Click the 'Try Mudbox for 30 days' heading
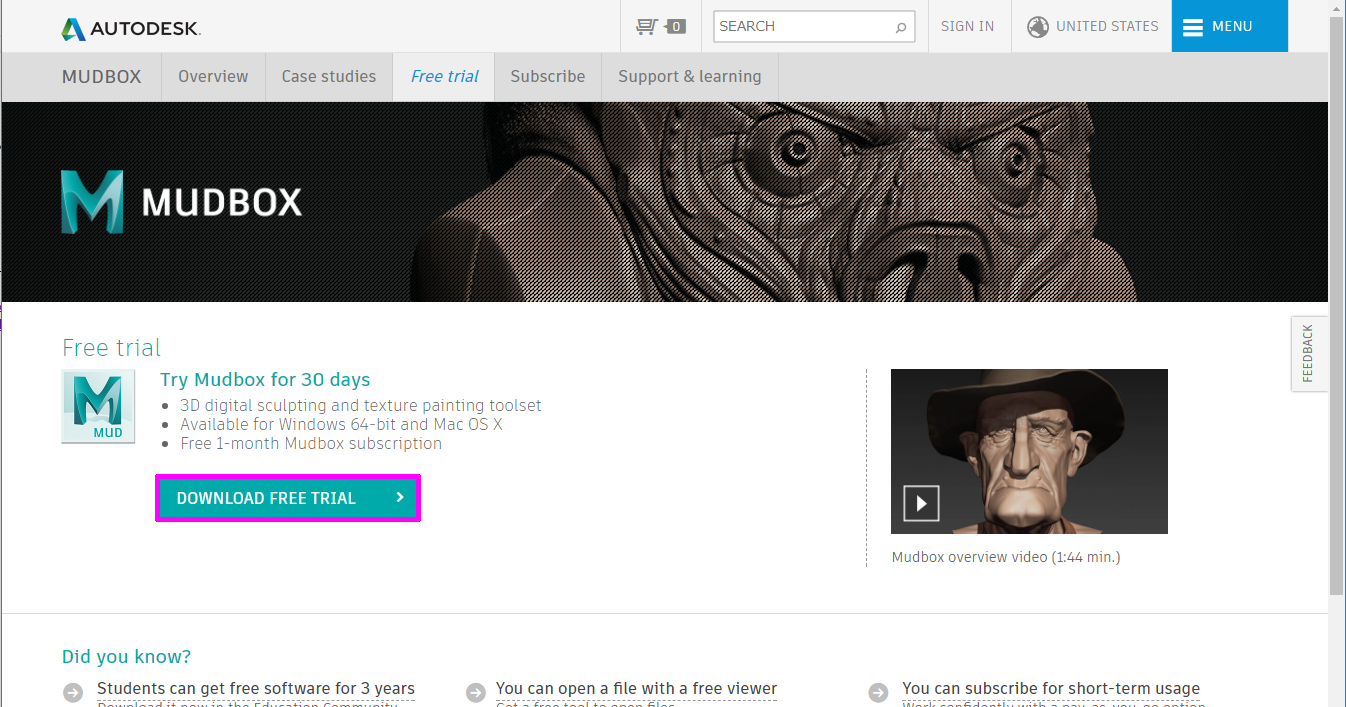 [265, 380]
